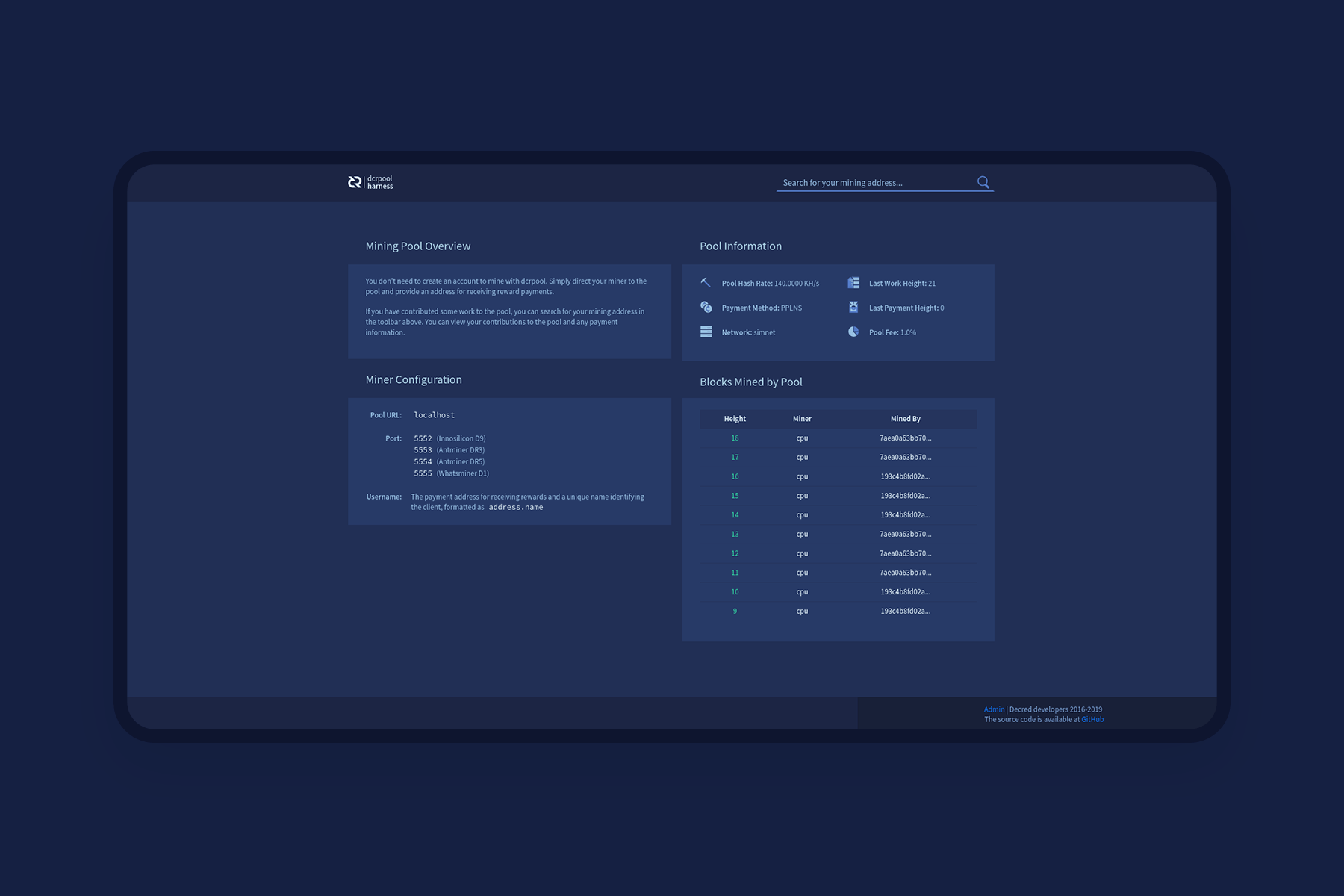
Task: Select the Mined By value in row 9
Action: [905, 612]
